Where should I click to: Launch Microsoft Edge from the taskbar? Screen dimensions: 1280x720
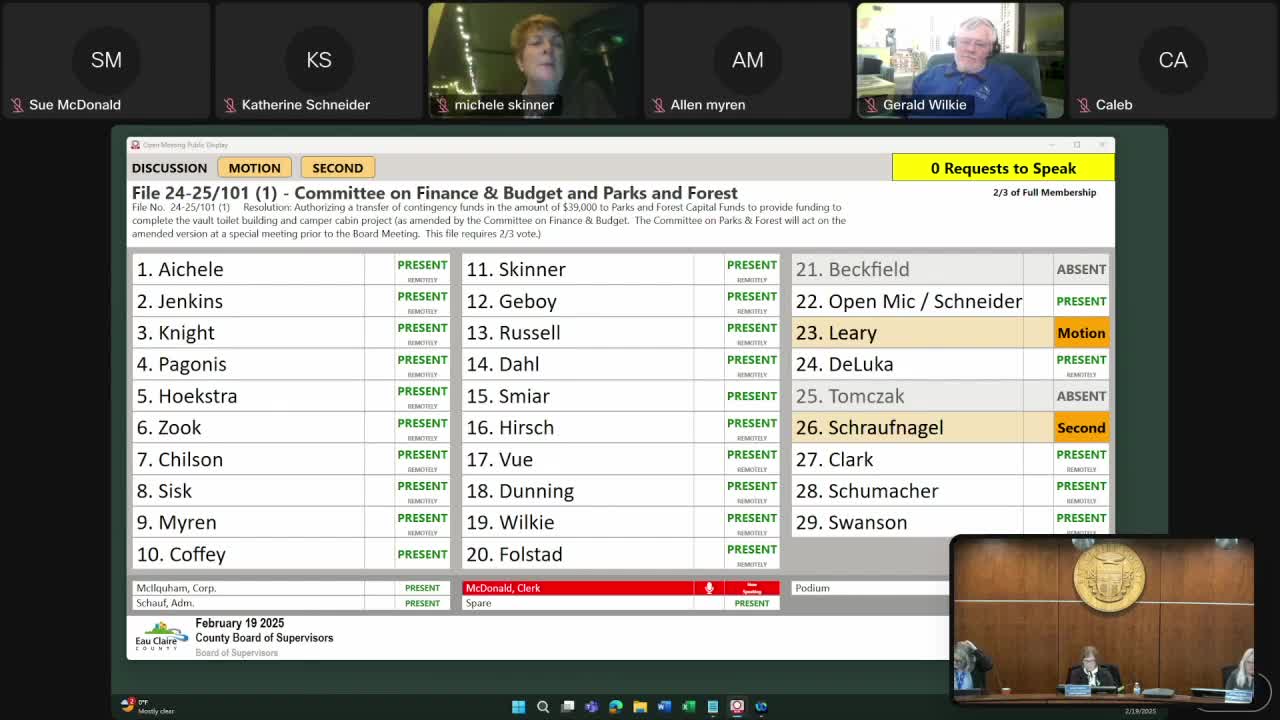616,706
